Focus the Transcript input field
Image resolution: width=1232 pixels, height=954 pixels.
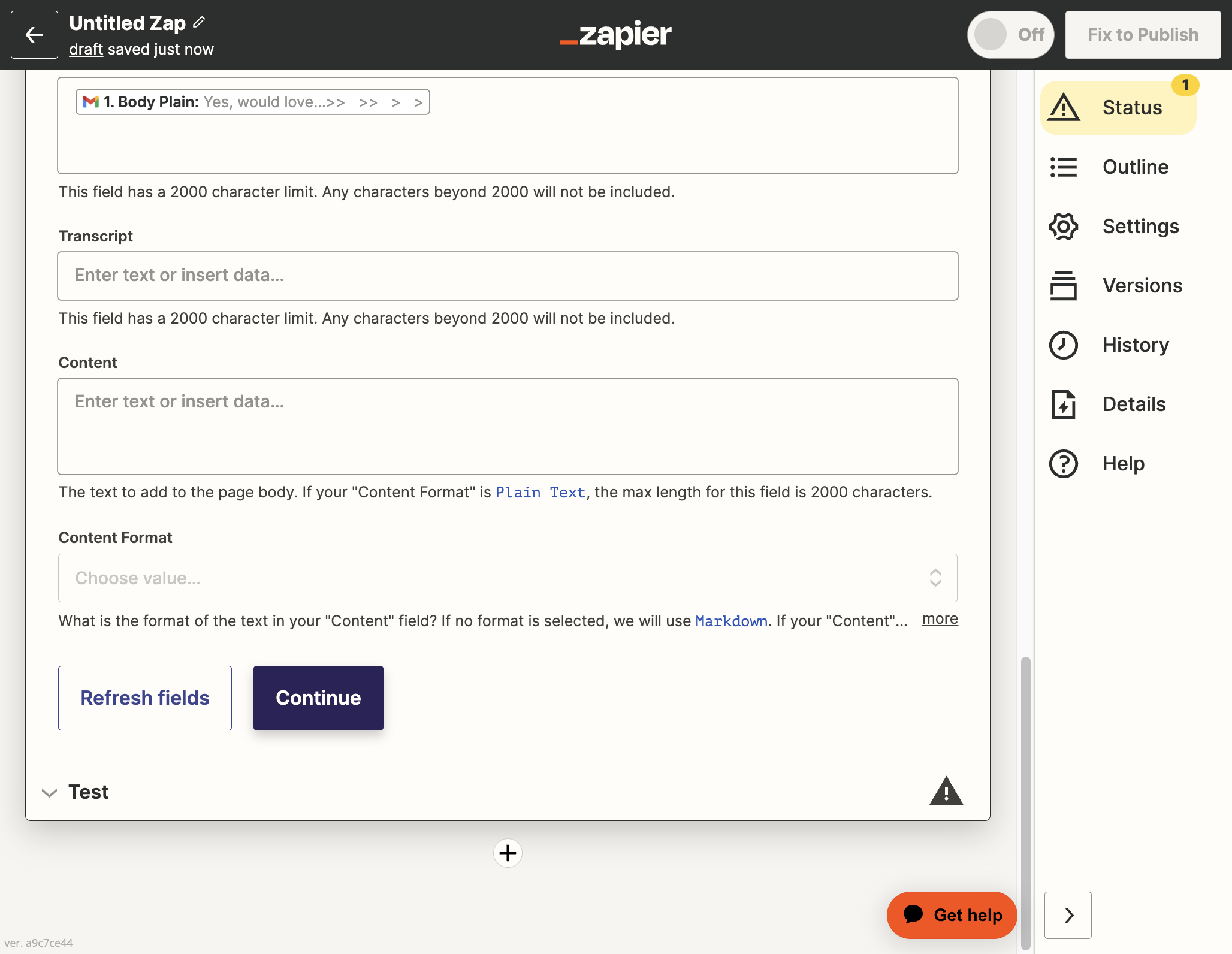508,276
